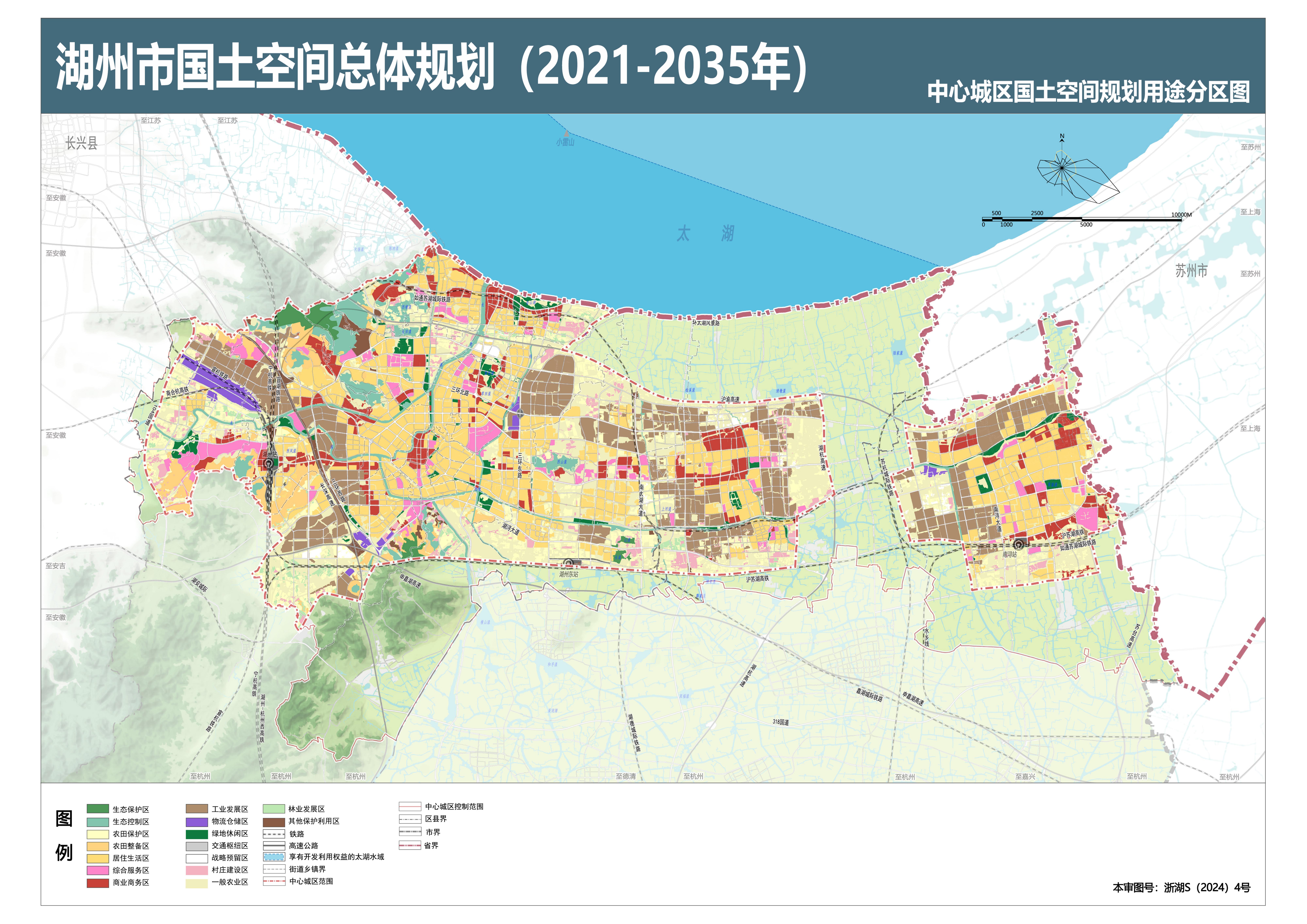Click the 本审图号 approval number text
The image size is (1307, 924).
[x=1182, y=888]
